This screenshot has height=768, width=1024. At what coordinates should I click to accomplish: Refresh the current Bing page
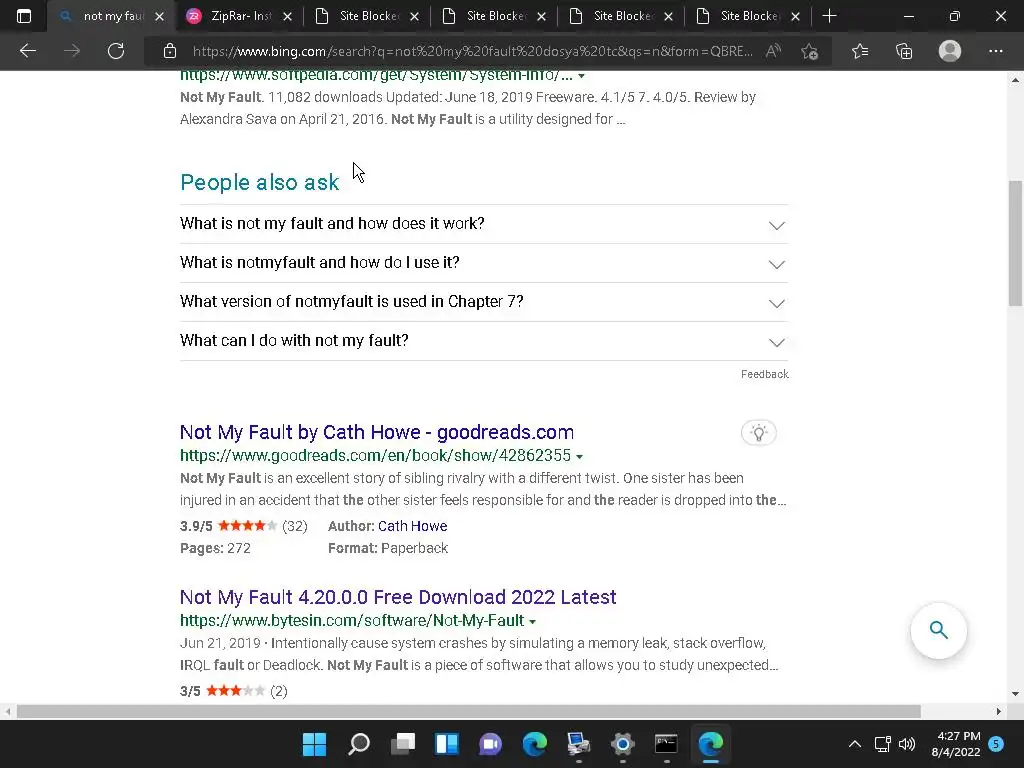click(116, 51)
